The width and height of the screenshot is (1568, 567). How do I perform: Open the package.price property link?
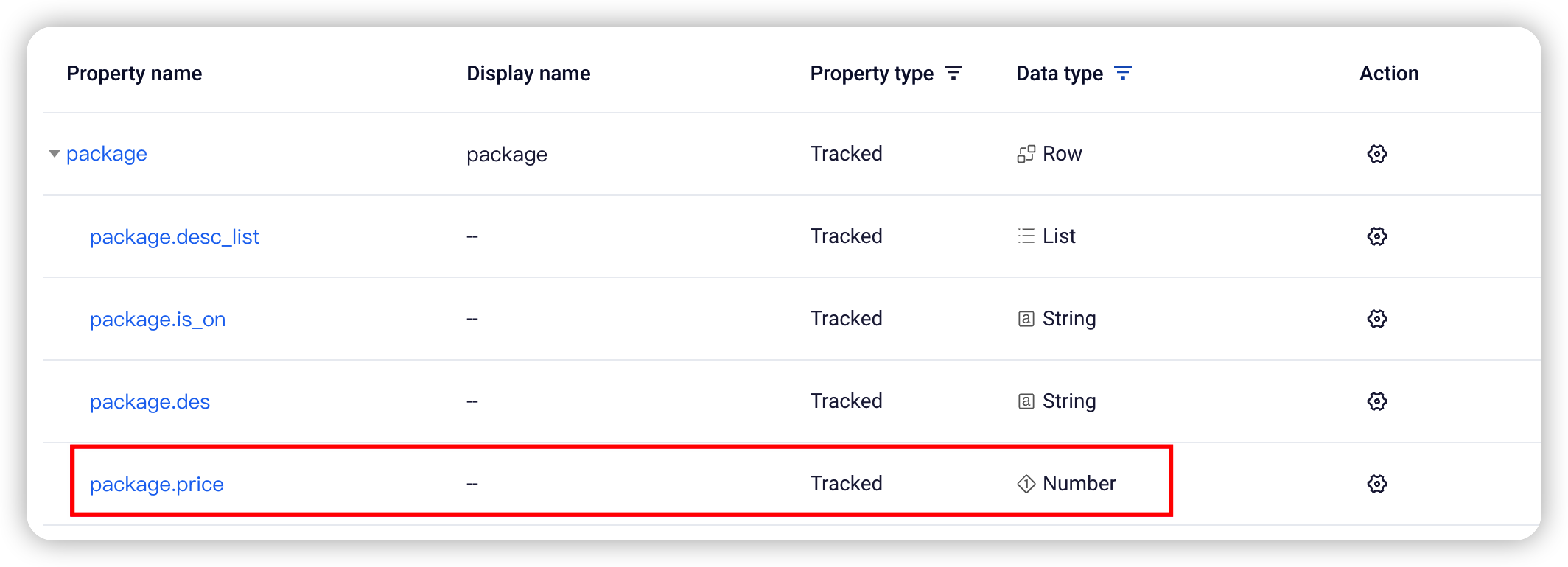(x=157, y=485)
